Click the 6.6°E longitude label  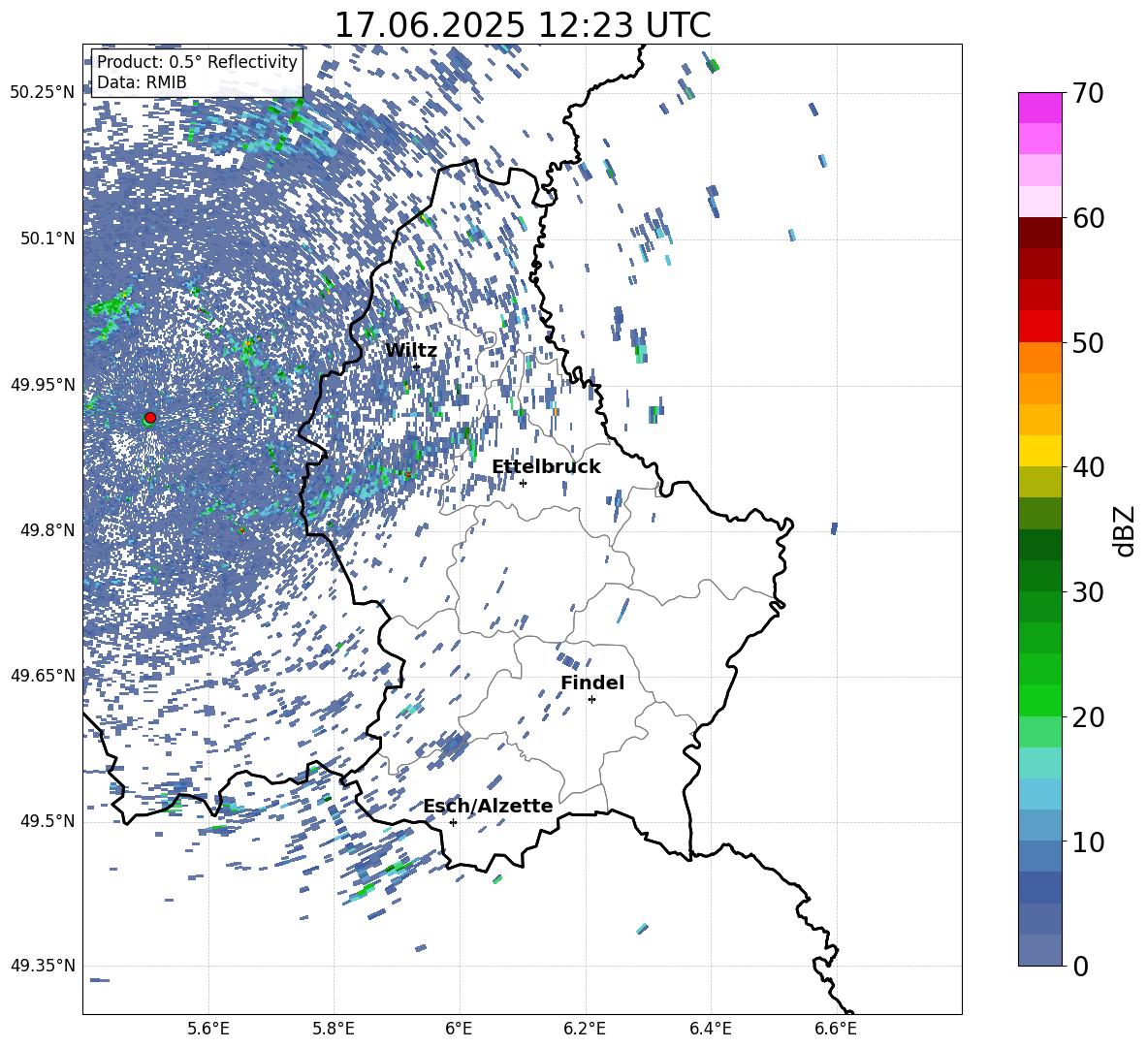[836, 1029]
